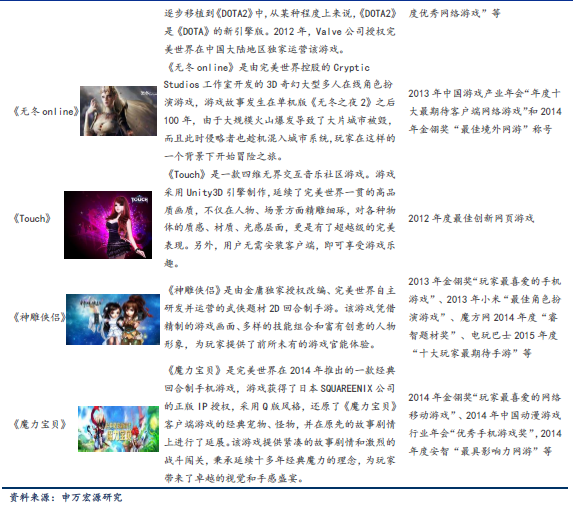Click the 度优秀网络游戏 award text at top right
Image resolution: width=573 pixels, height=505 pixels.
pos(454,14)
